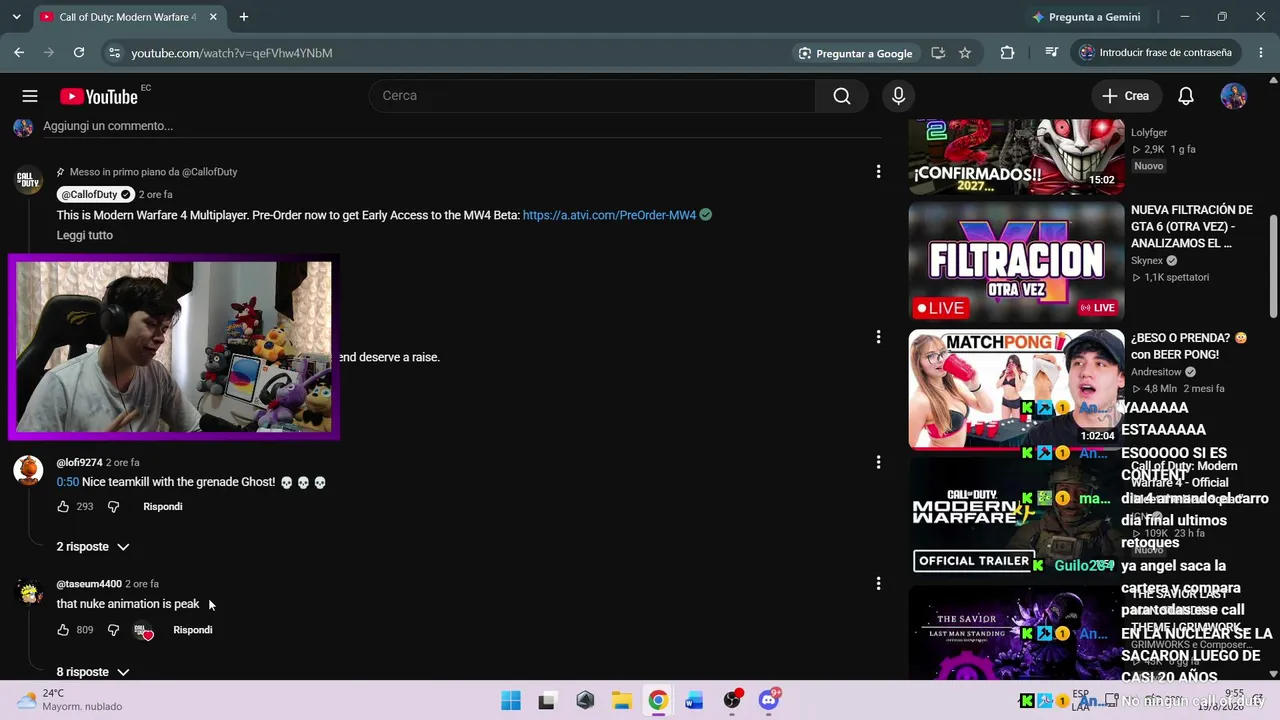Image resolution: width=1280 pixels, height=720 pixels.
Task: Open the YouTube account avatar menu
Action: pos(1234,96)
